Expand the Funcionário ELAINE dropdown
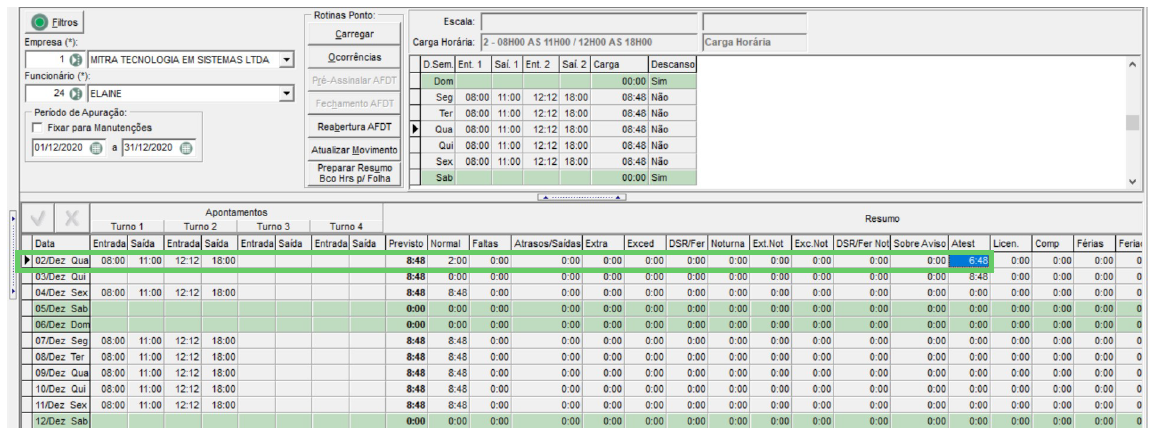 point(287,94)
